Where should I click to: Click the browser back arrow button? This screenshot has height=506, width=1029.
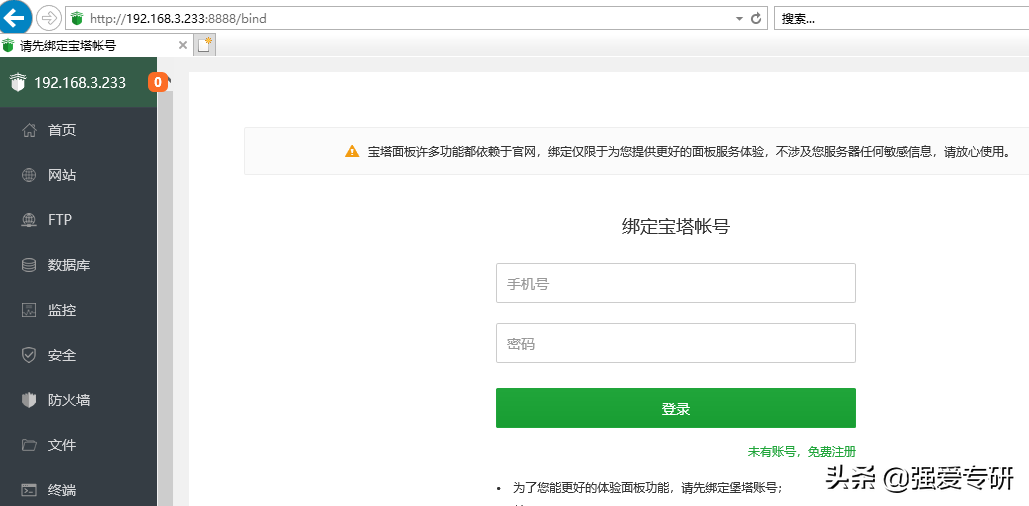(x=14, y=17)
